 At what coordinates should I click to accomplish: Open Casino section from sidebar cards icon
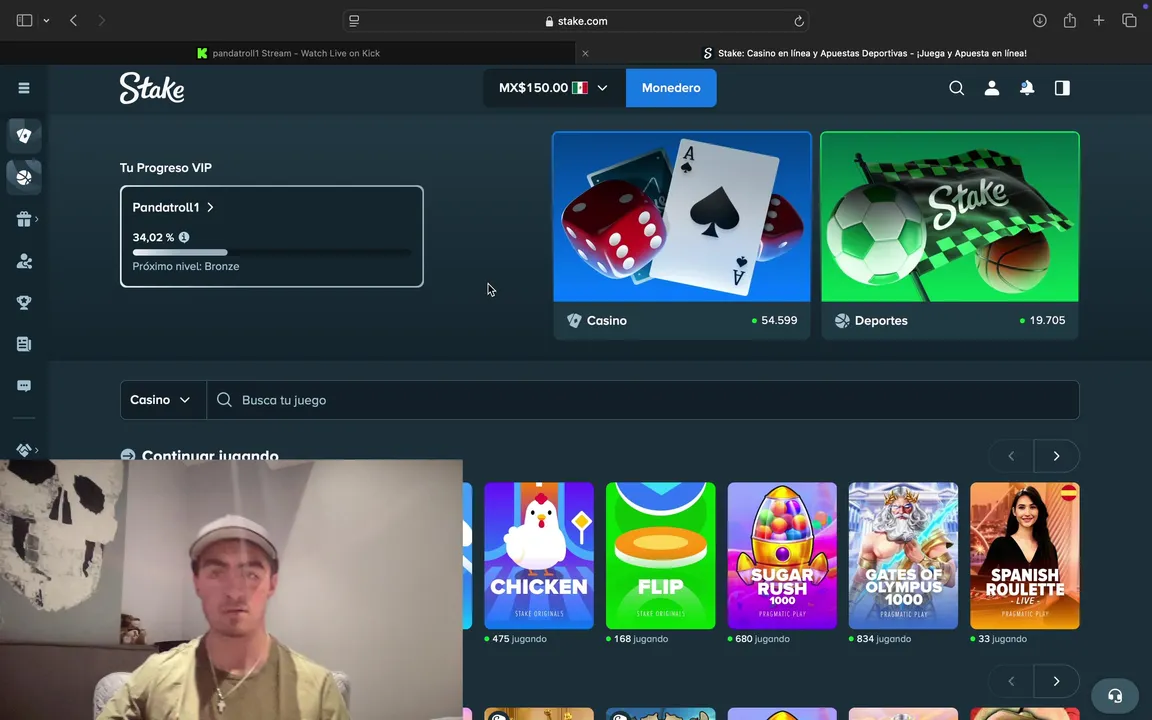tap(24, 135)
